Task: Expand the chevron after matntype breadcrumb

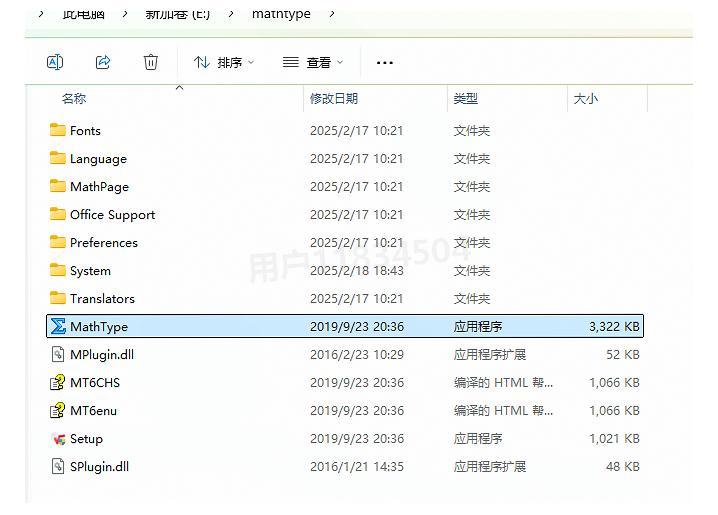Action: [332, 14]
